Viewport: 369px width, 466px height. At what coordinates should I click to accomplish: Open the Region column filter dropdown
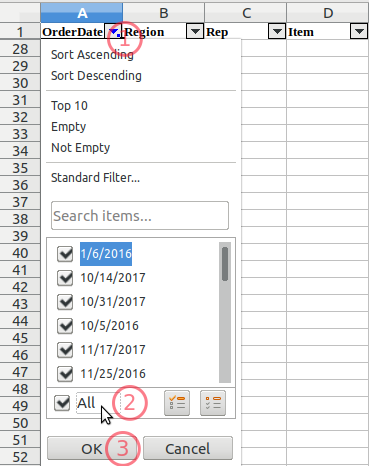click(195, 32)
